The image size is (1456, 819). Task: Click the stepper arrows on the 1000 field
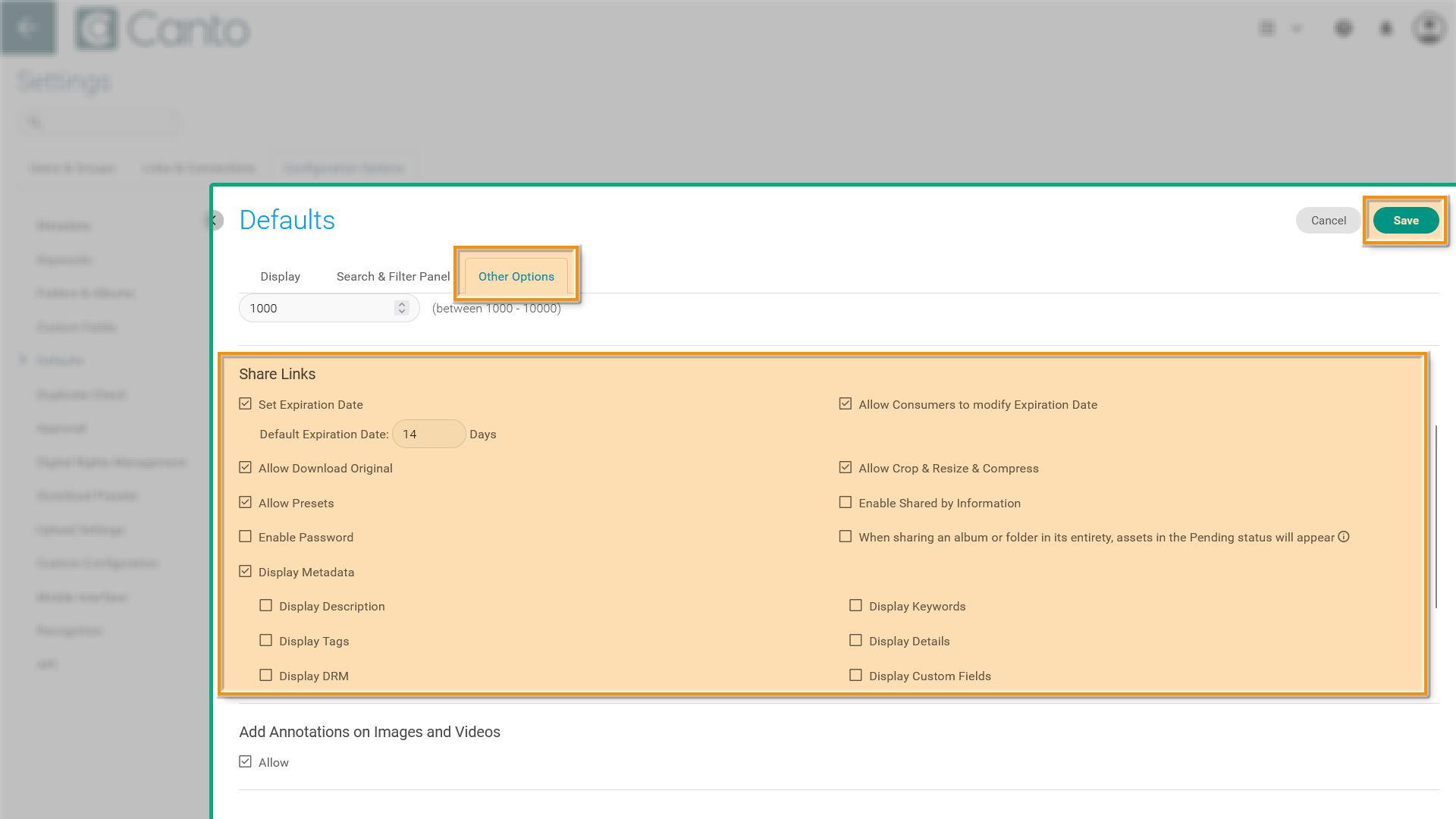pyautogui.click(x=402, y=308)
